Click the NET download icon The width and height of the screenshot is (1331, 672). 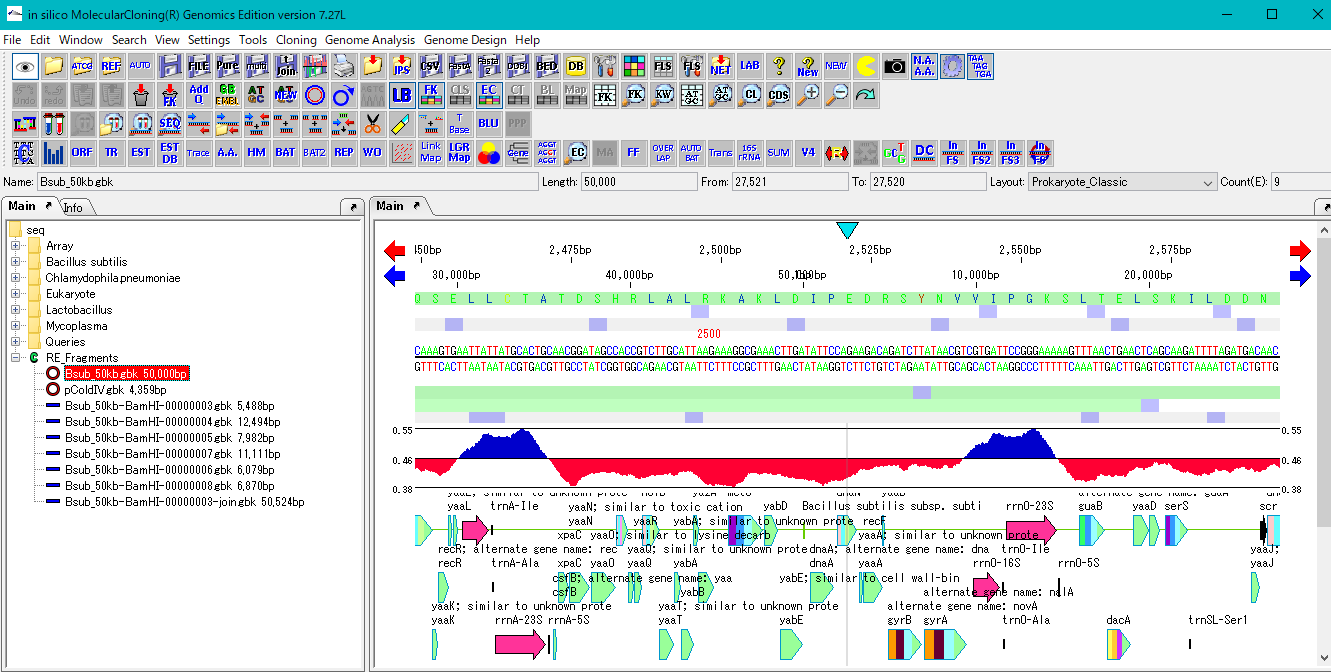tap(721, 66)
